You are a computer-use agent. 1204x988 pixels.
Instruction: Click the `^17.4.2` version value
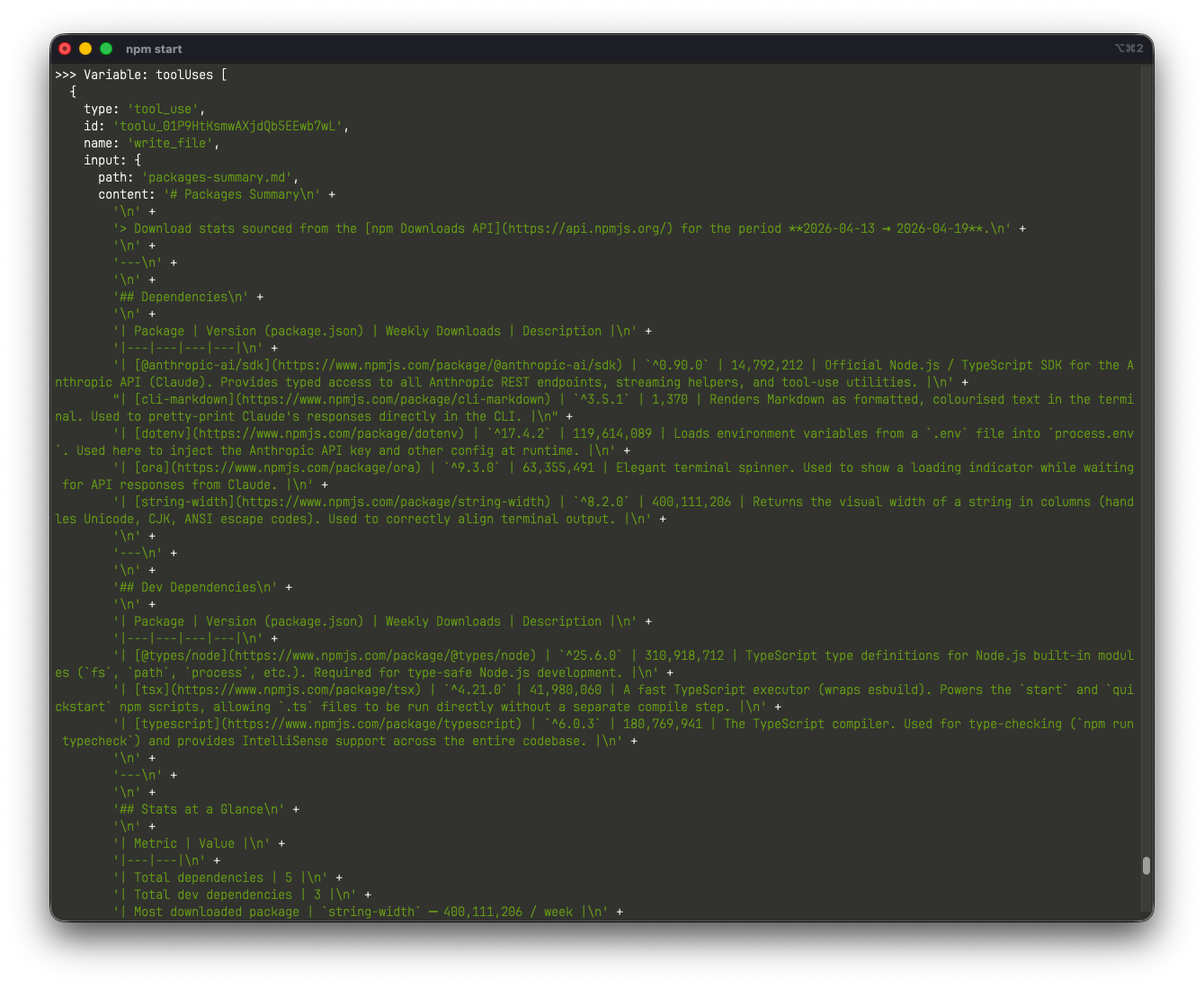[519, 433]
